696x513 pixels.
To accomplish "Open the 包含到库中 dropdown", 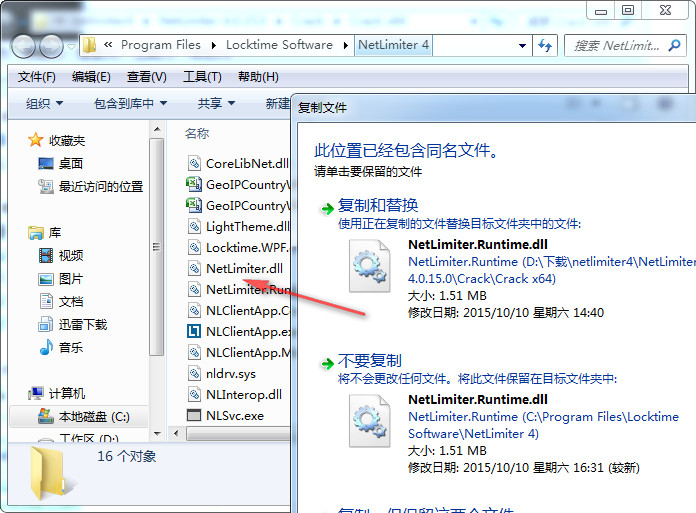I will (x=130, y=104).
